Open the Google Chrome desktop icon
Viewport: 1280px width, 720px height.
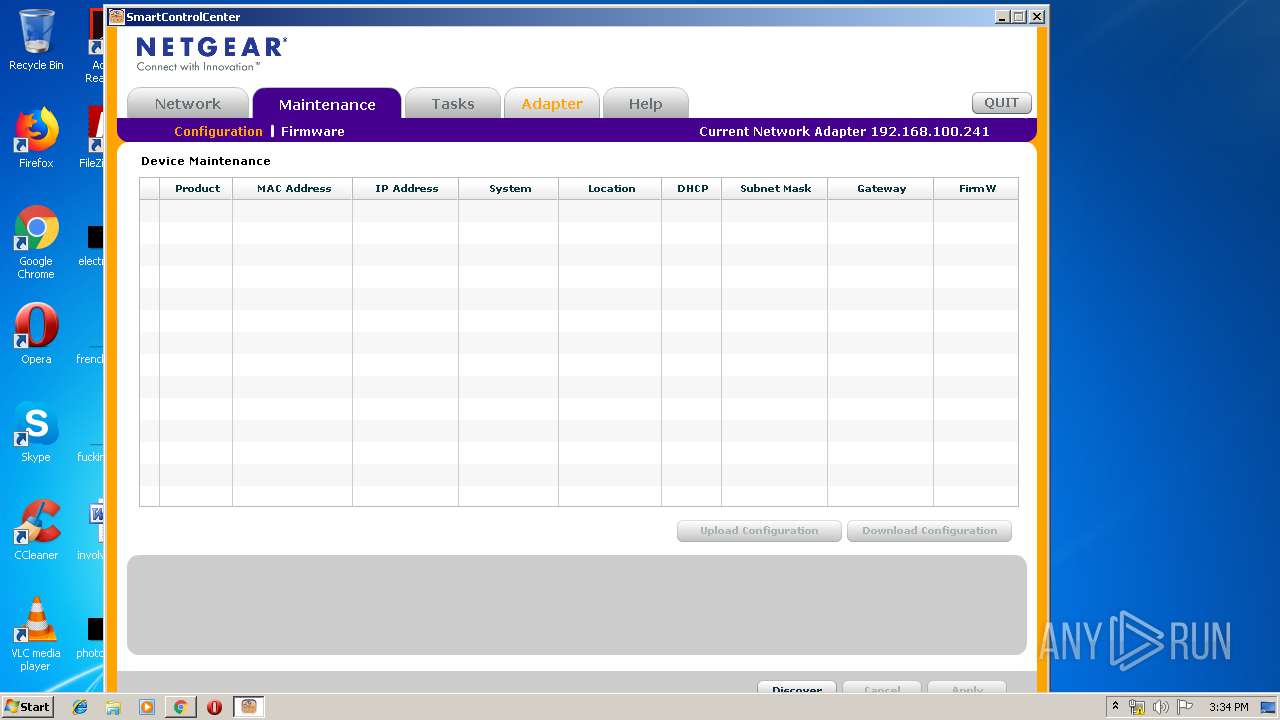click(36, 242)
